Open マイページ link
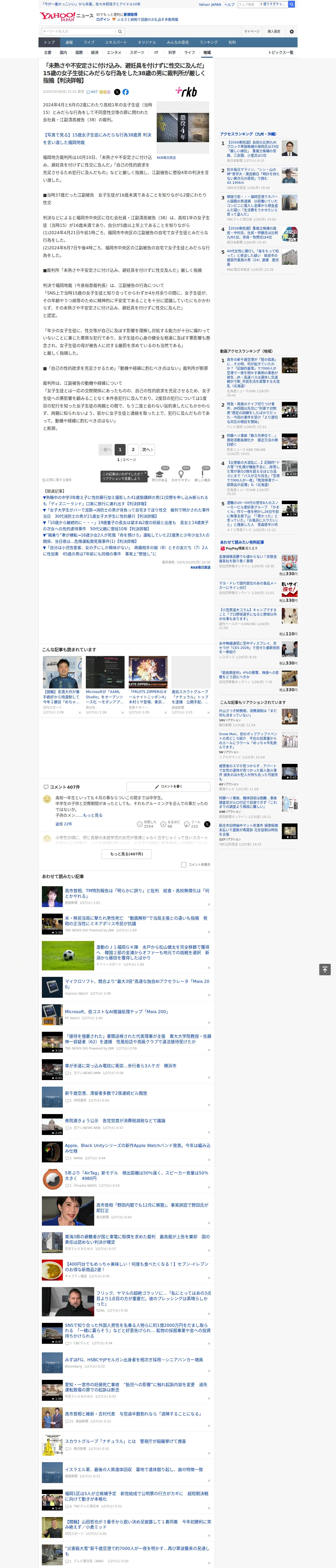336x1568 pixels. (252, 32)
